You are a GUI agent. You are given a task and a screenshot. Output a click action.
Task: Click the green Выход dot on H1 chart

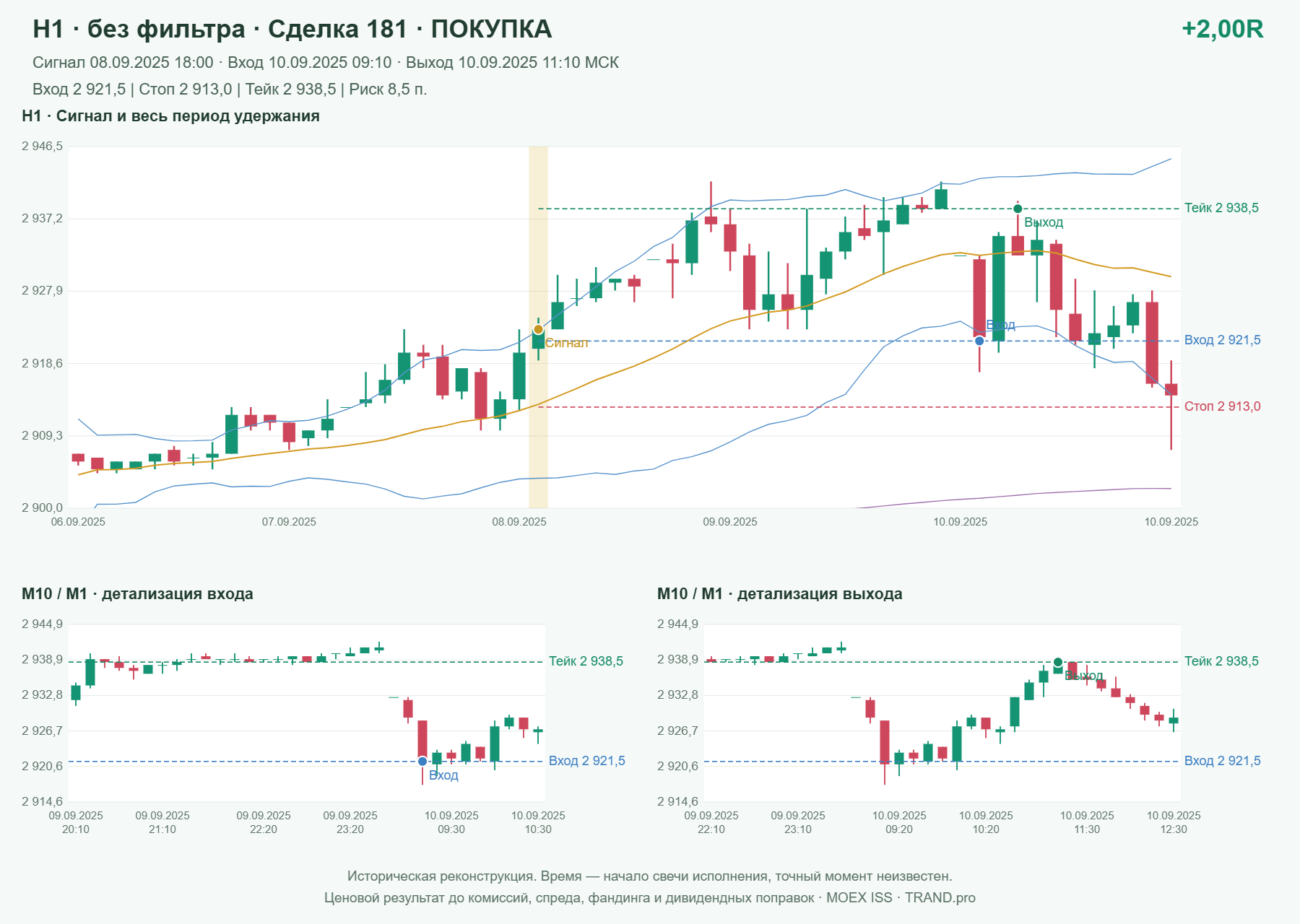point(1018,209)
